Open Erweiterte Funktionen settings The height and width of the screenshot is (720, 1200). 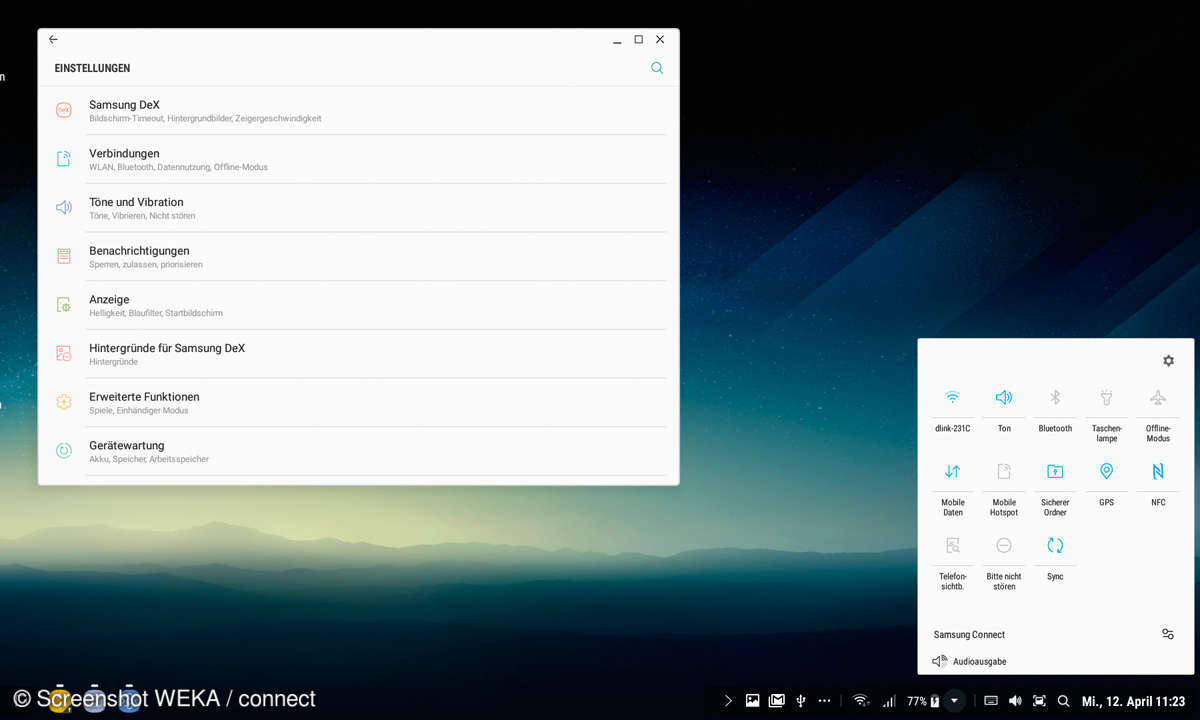pos(360,403)
